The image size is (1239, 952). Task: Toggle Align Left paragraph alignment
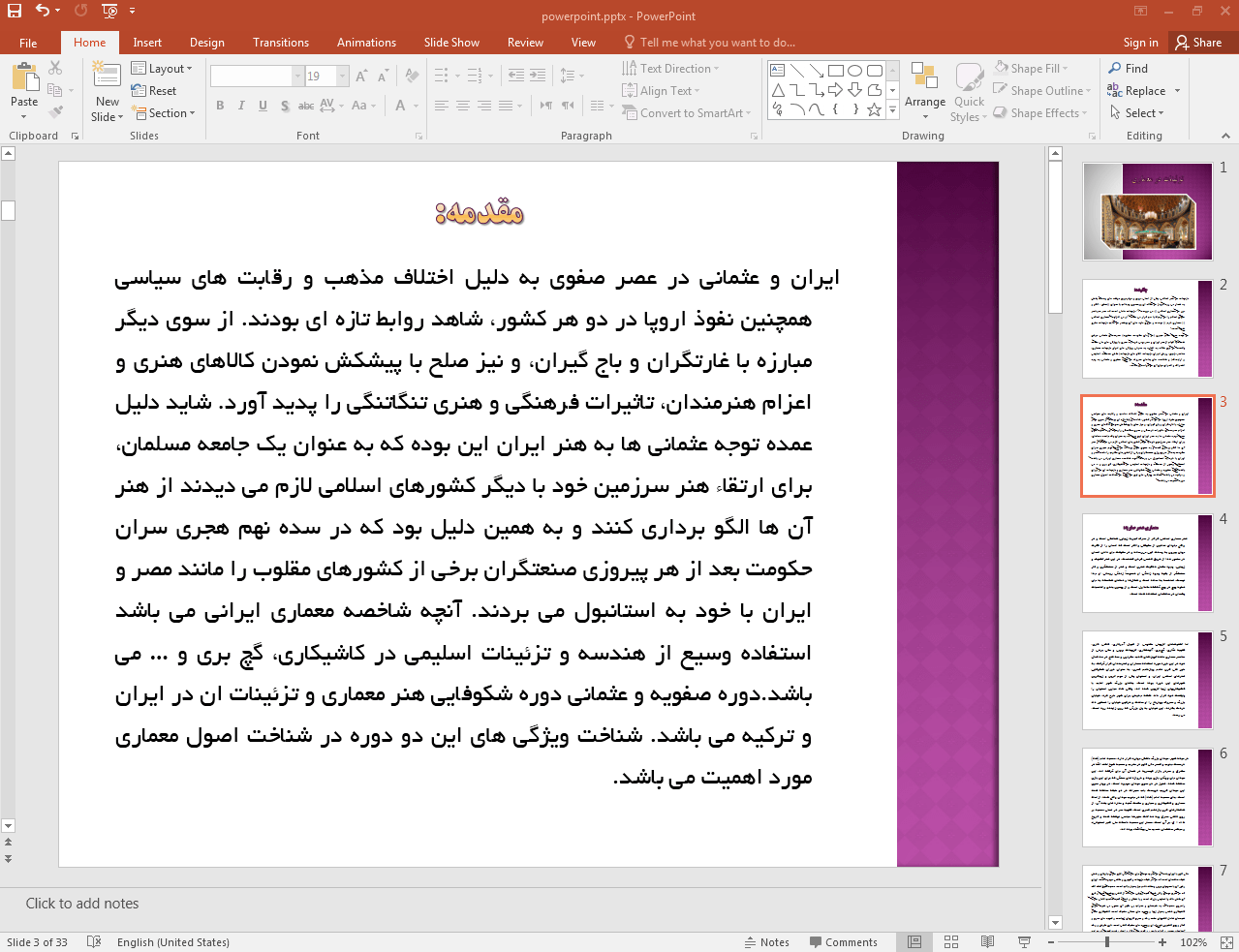point(442,106)
